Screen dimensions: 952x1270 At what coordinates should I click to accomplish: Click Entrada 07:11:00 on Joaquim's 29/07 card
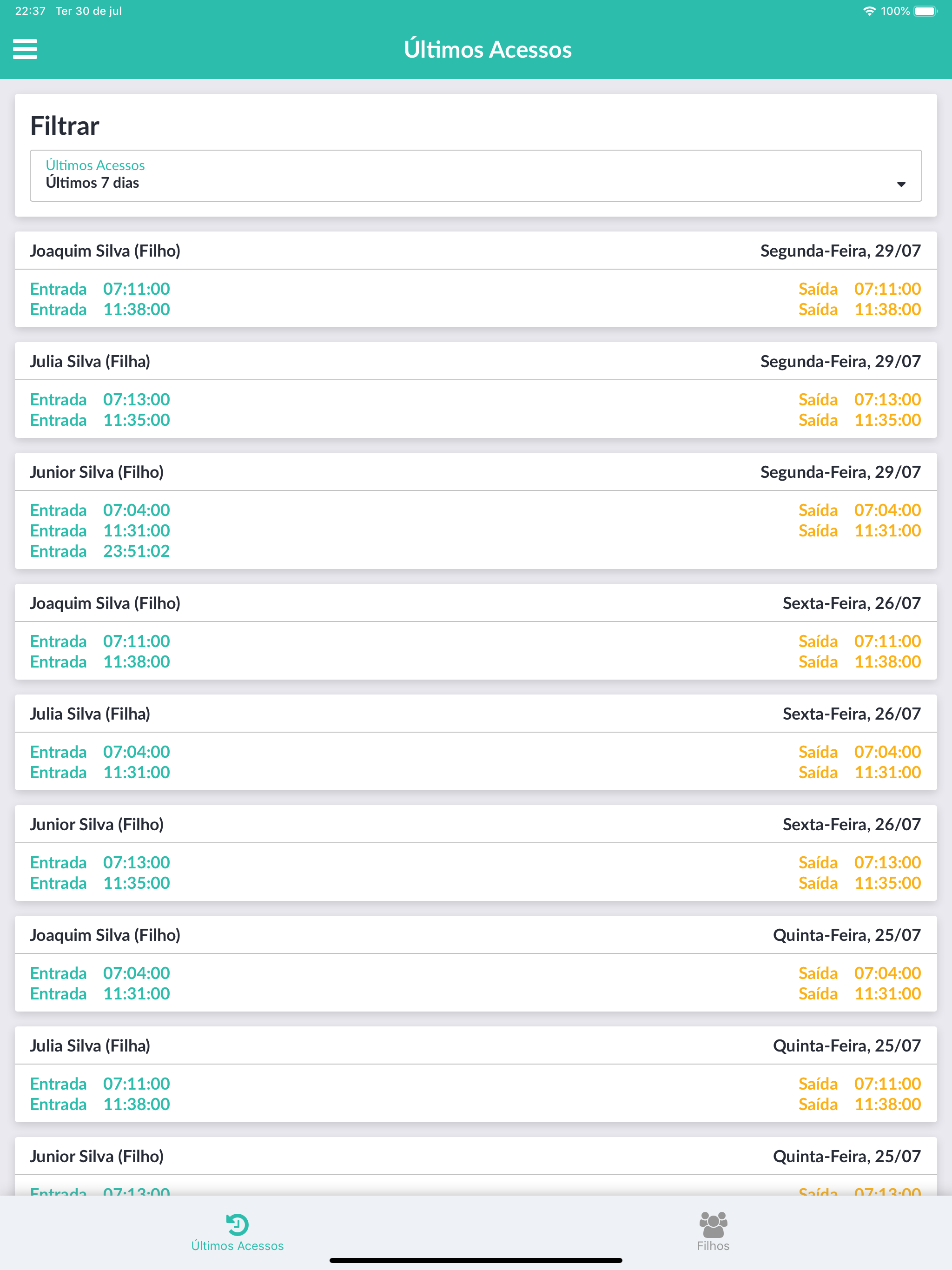coord(100,289)
